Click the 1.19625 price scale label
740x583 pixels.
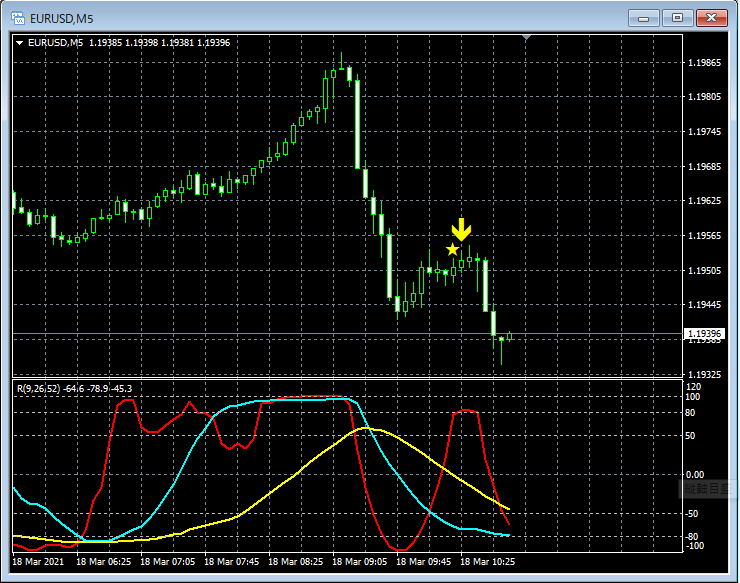click(x=705, y=201)
